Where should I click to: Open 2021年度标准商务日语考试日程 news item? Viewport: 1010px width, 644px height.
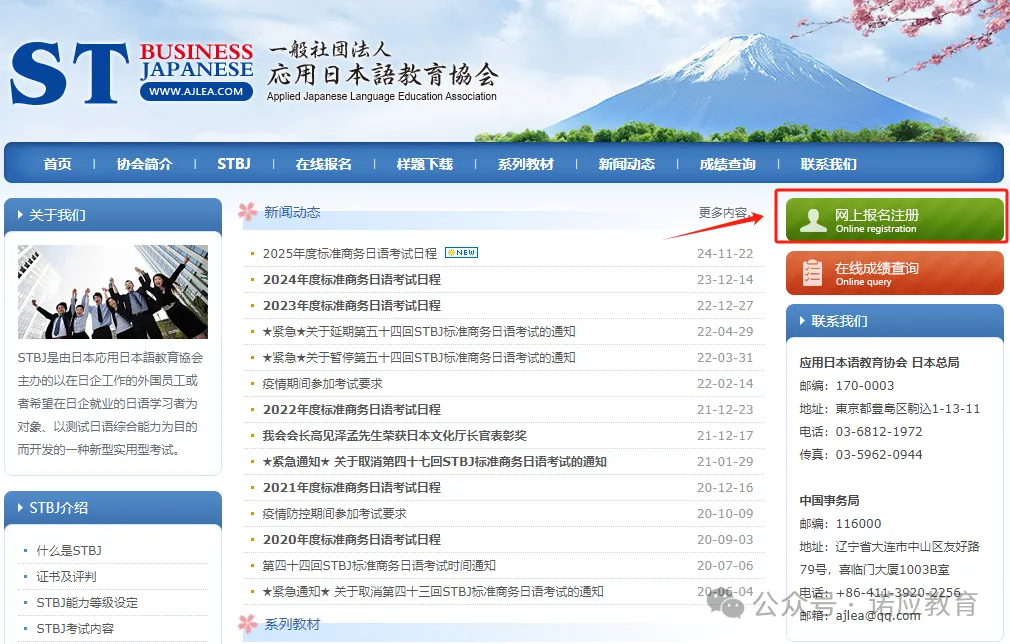point(352,488)
